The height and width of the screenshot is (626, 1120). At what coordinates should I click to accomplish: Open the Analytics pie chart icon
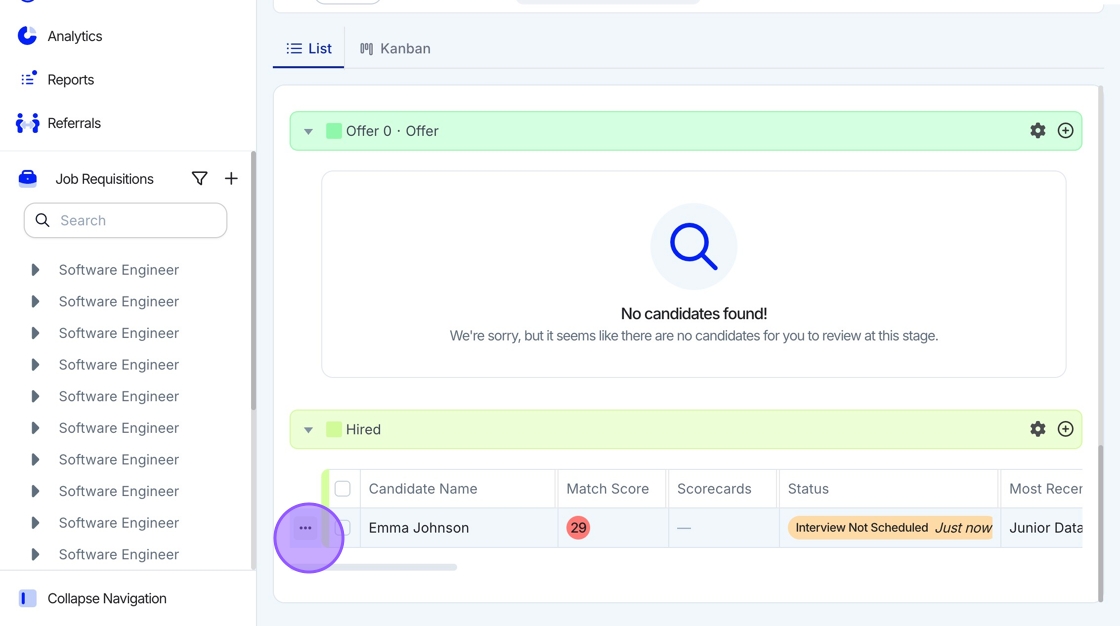(28, 36)
